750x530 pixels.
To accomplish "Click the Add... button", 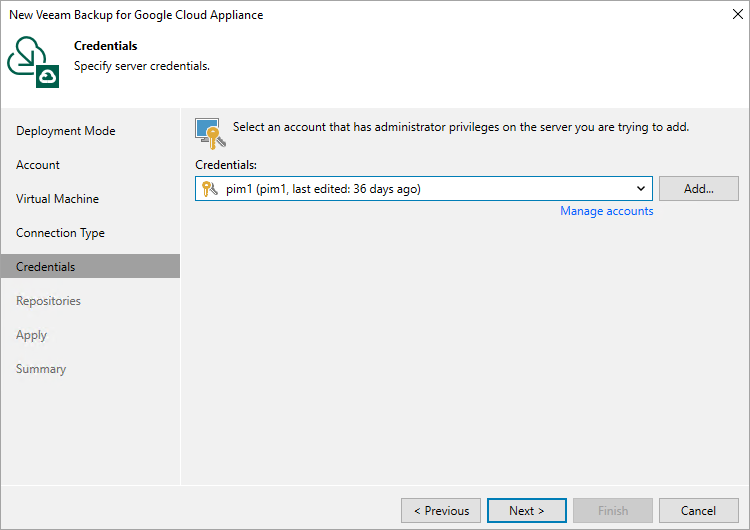I will click(698, 188).
